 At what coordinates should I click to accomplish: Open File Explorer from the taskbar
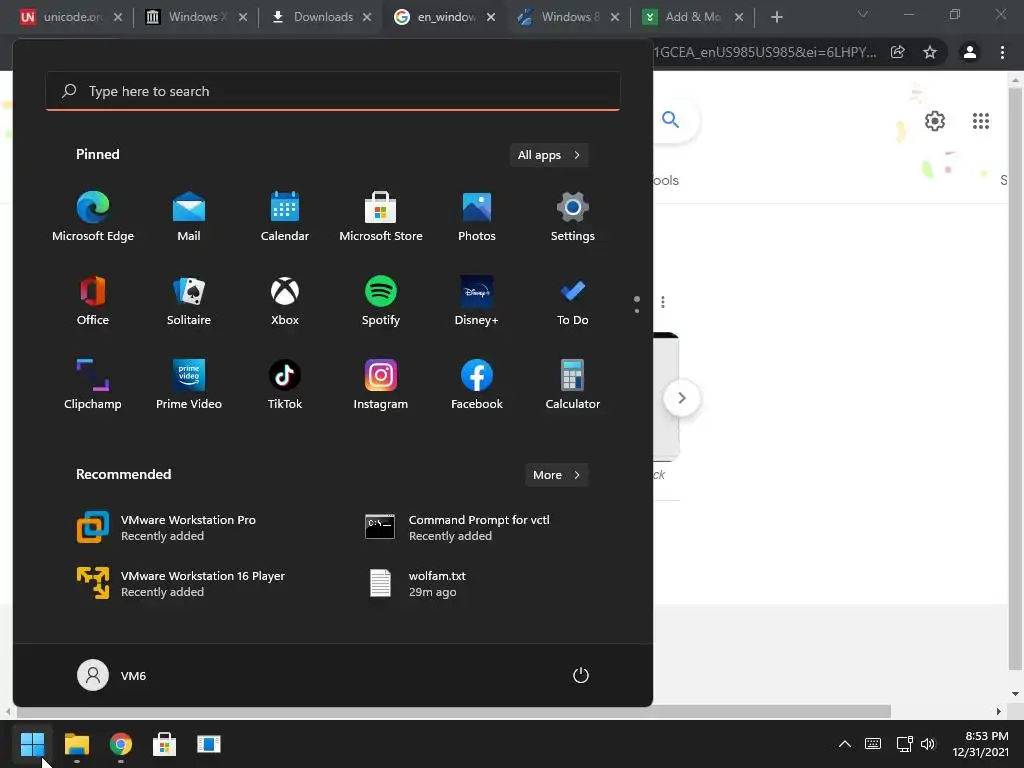pyautogui.click(x=76, y=744)
